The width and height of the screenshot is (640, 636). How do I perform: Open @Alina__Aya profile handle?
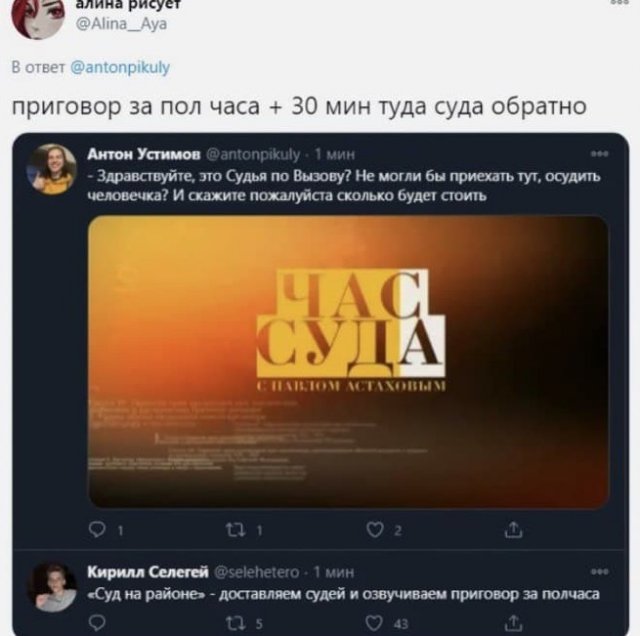122,24
